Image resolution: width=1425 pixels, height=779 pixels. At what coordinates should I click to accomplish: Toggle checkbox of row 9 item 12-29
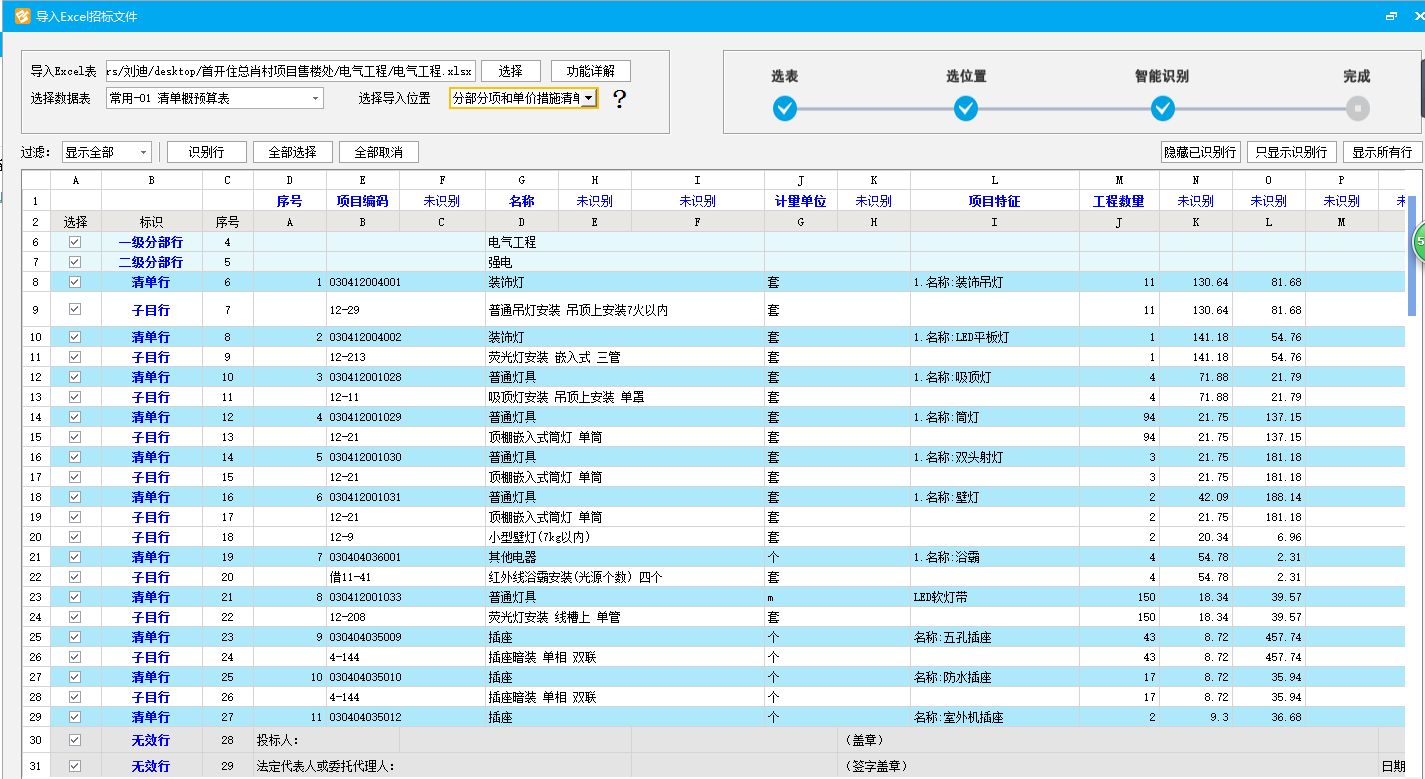(75, 310)
